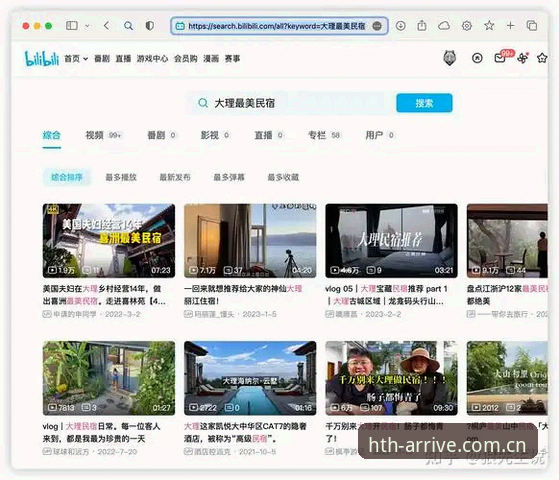Click the privacy shield icon
Viewport: 559px width, 480px height.
(150, 26)
